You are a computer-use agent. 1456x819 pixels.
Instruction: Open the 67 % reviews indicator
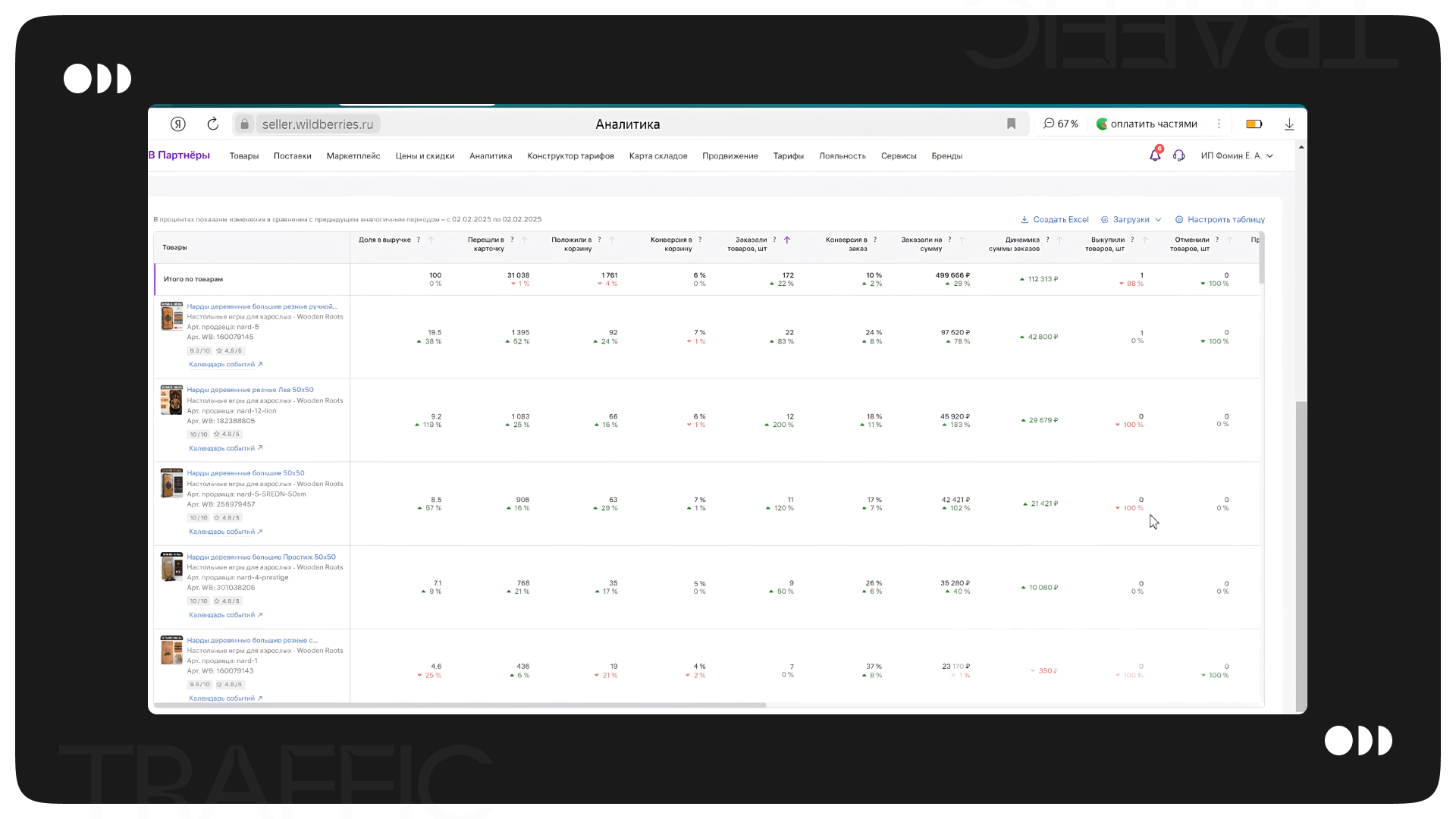[1060, 124]
